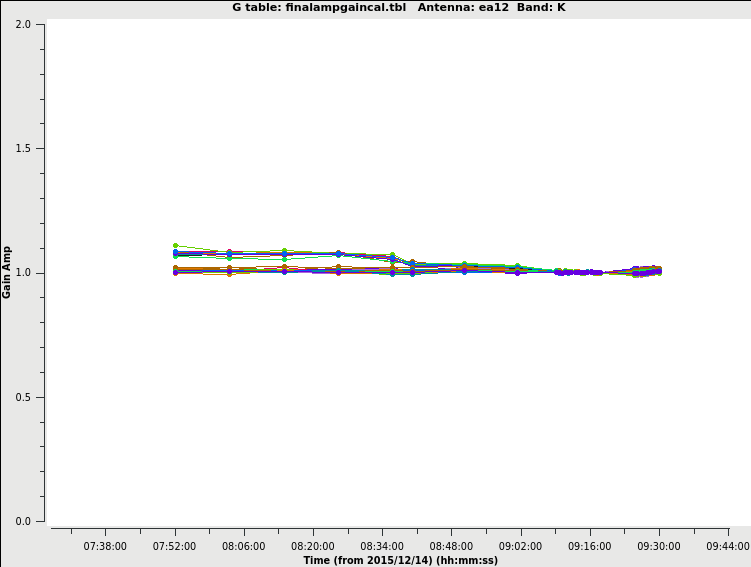Click the y-axis tick label 0.5

(x=23, y=397)
